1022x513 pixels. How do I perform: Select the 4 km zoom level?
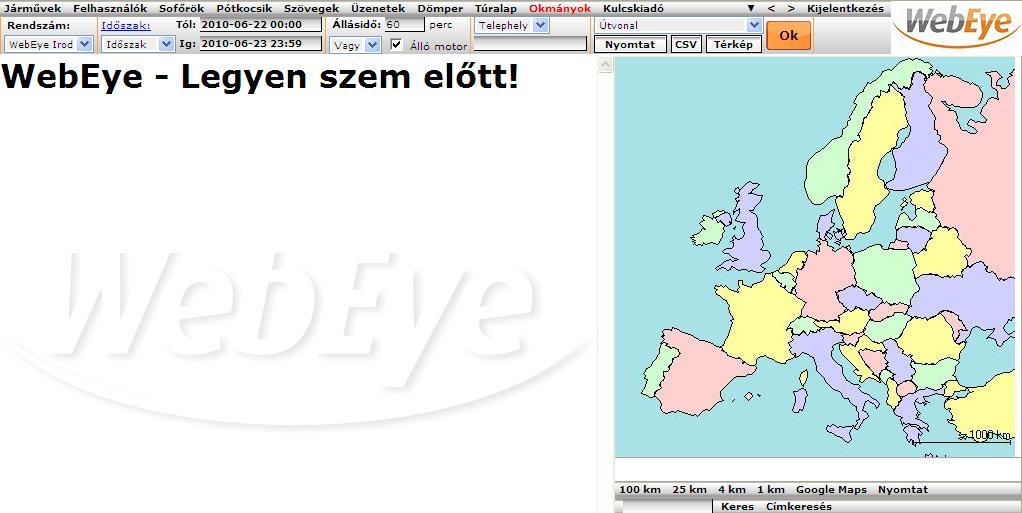tap(732, 490)
